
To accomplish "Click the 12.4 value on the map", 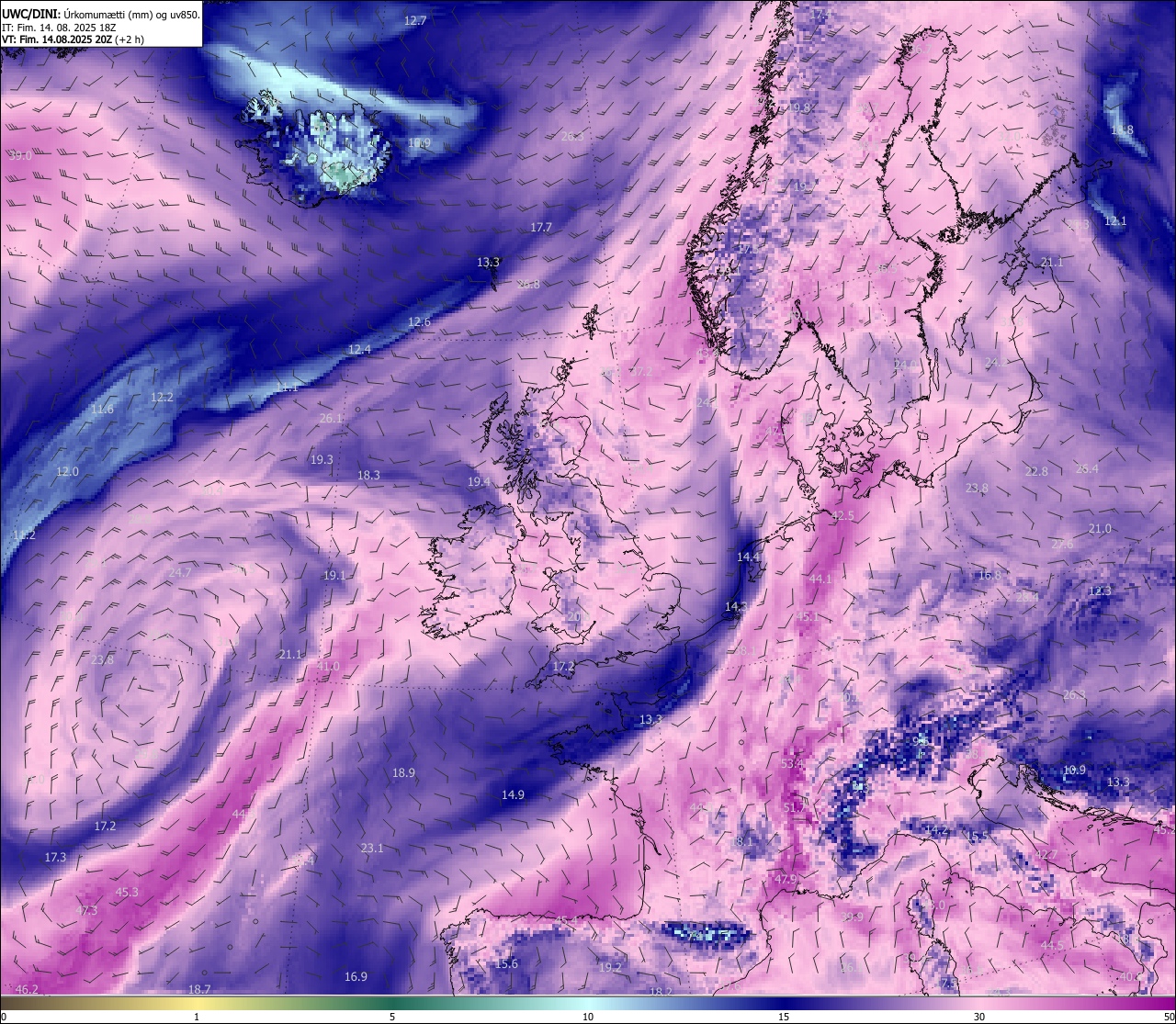I will [359, 349].
